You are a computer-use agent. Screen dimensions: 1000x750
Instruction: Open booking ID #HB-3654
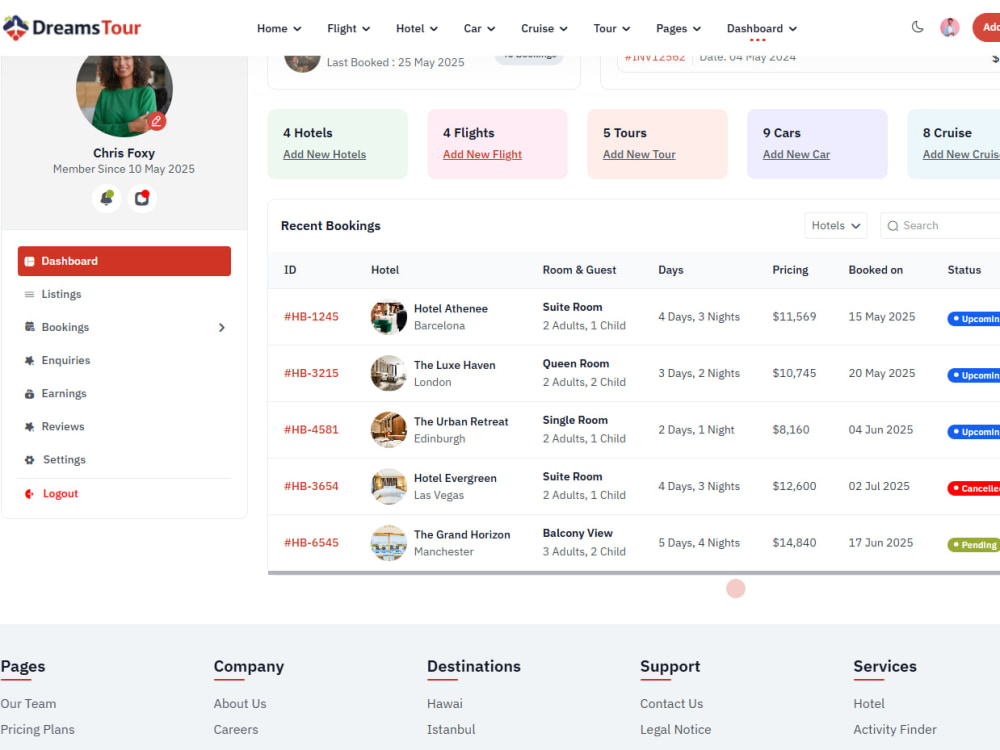point(311,487)
